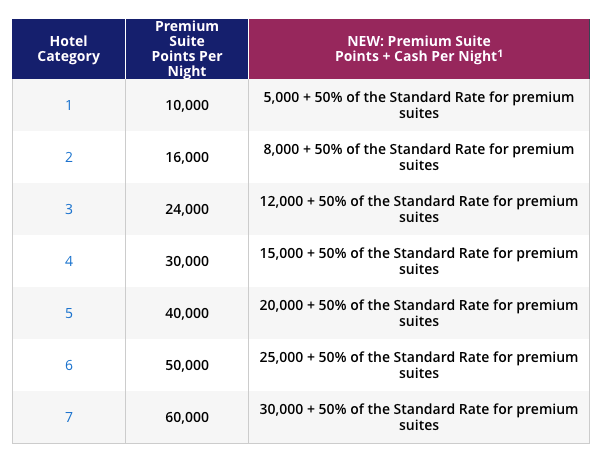The height and width of the screenshot is (460, 606).
Task: Click the 24,000 points cell
Action: pos(187,209)
